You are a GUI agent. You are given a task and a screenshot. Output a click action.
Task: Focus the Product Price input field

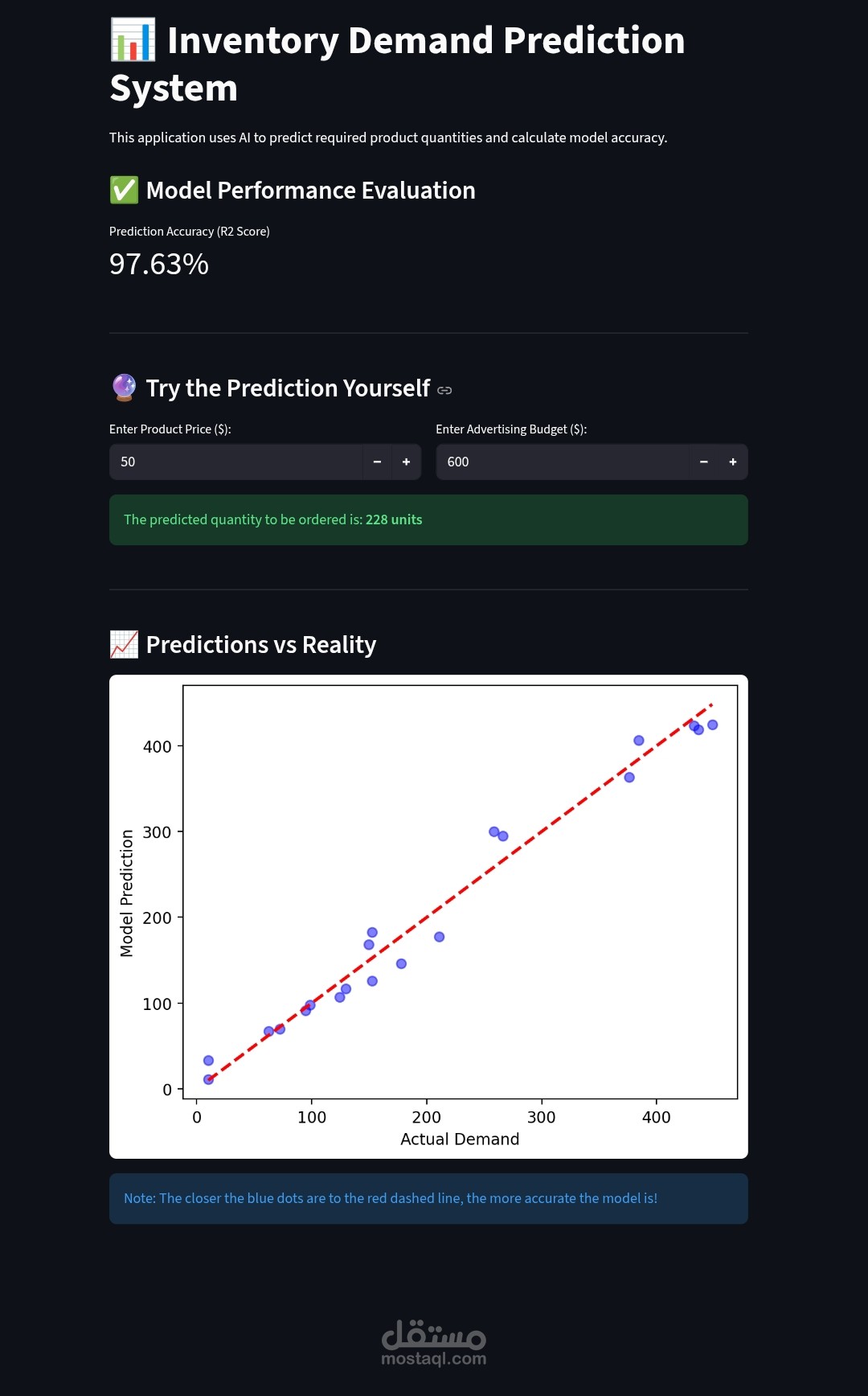pos(237,462)
